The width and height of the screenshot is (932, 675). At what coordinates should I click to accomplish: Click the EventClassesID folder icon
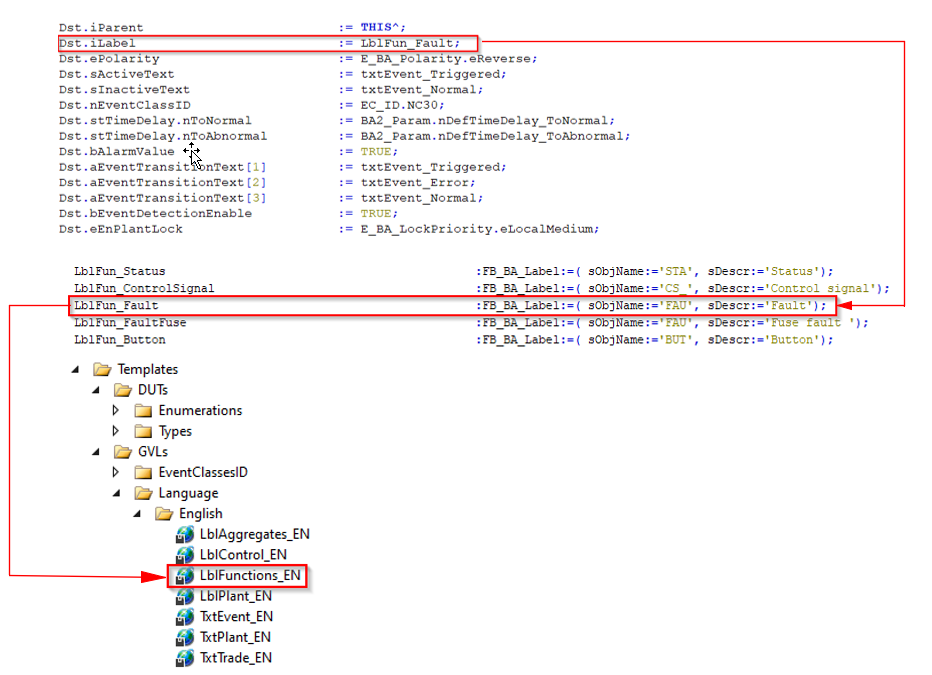coord(143,473)
